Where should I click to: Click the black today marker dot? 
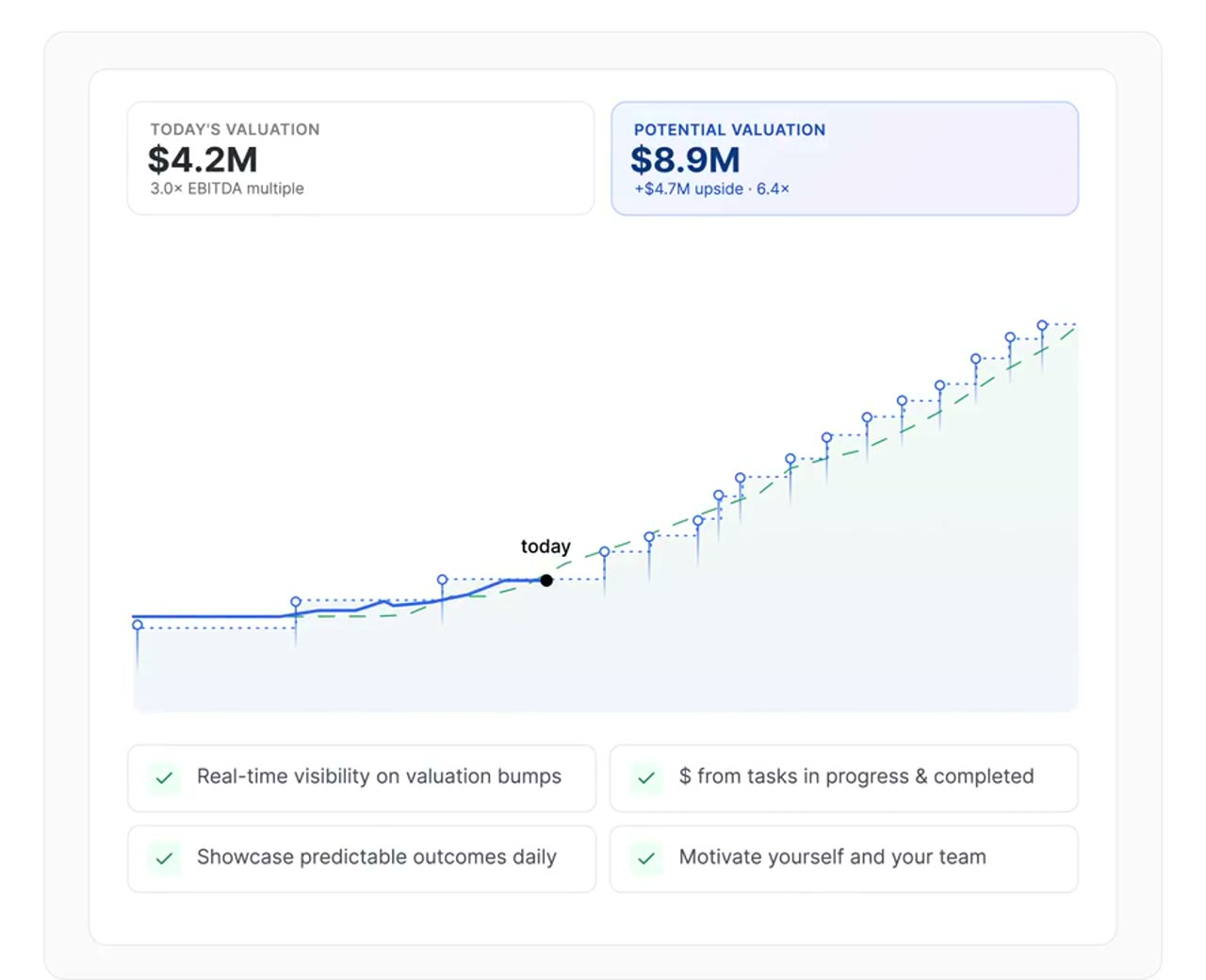point(546,580)
